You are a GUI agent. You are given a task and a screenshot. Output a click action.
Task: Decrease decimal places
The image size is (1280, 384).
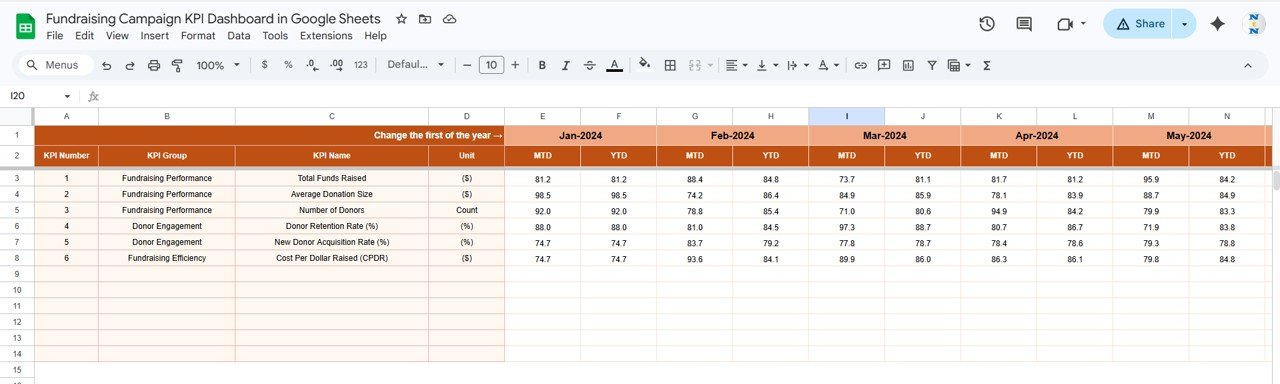(312, 65)
